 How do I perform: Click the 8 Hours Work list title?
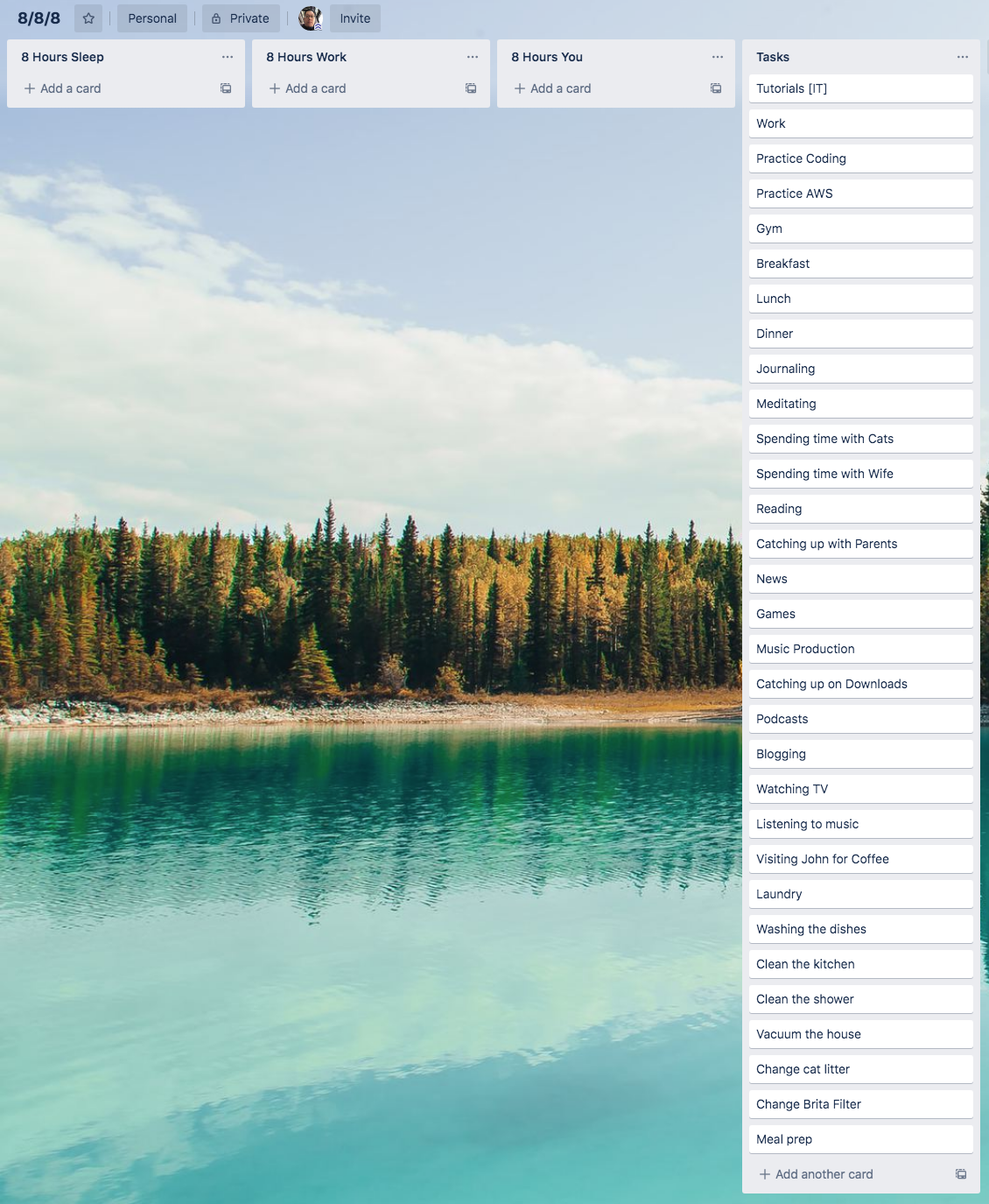click(306, 57)
